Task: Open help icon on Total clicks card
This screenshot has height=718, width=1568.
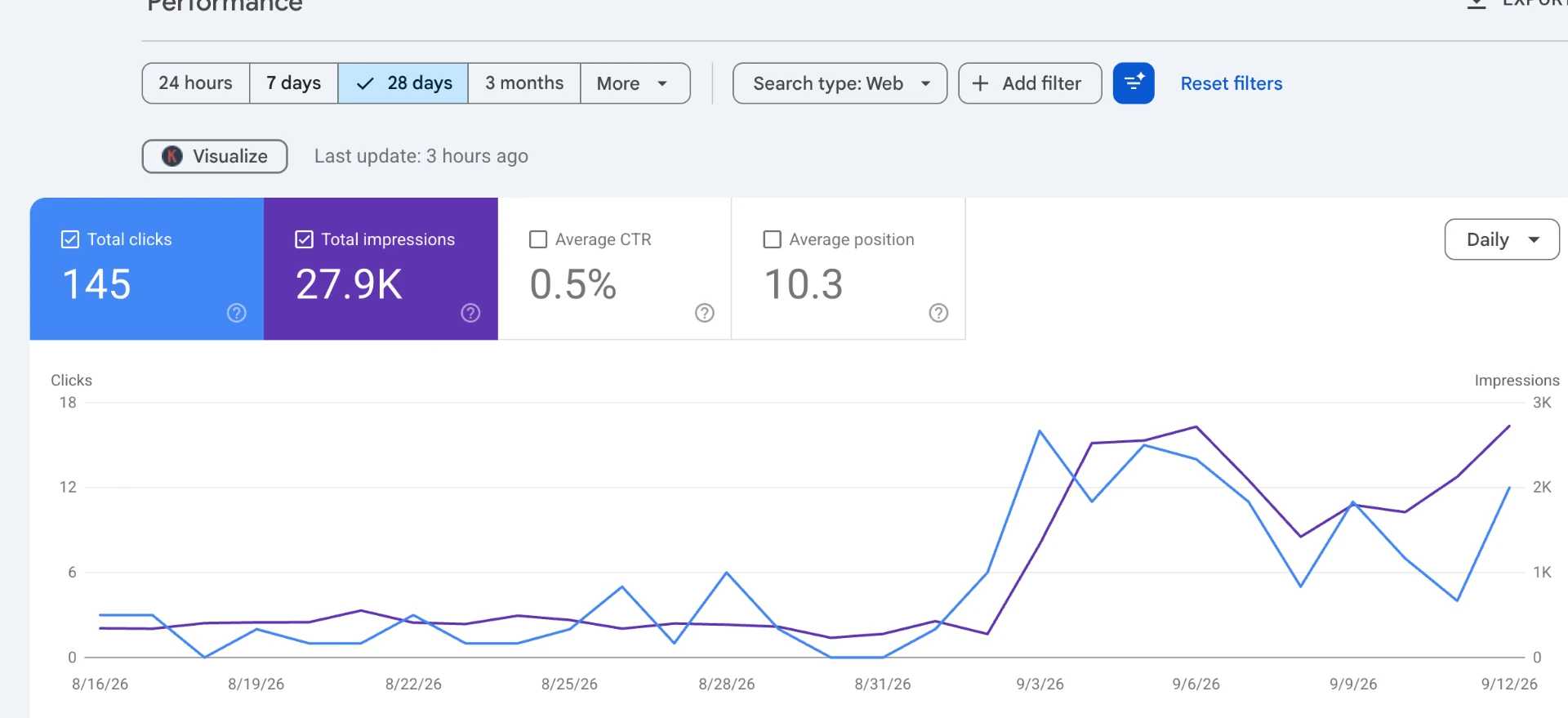Action: click(237, 313)
